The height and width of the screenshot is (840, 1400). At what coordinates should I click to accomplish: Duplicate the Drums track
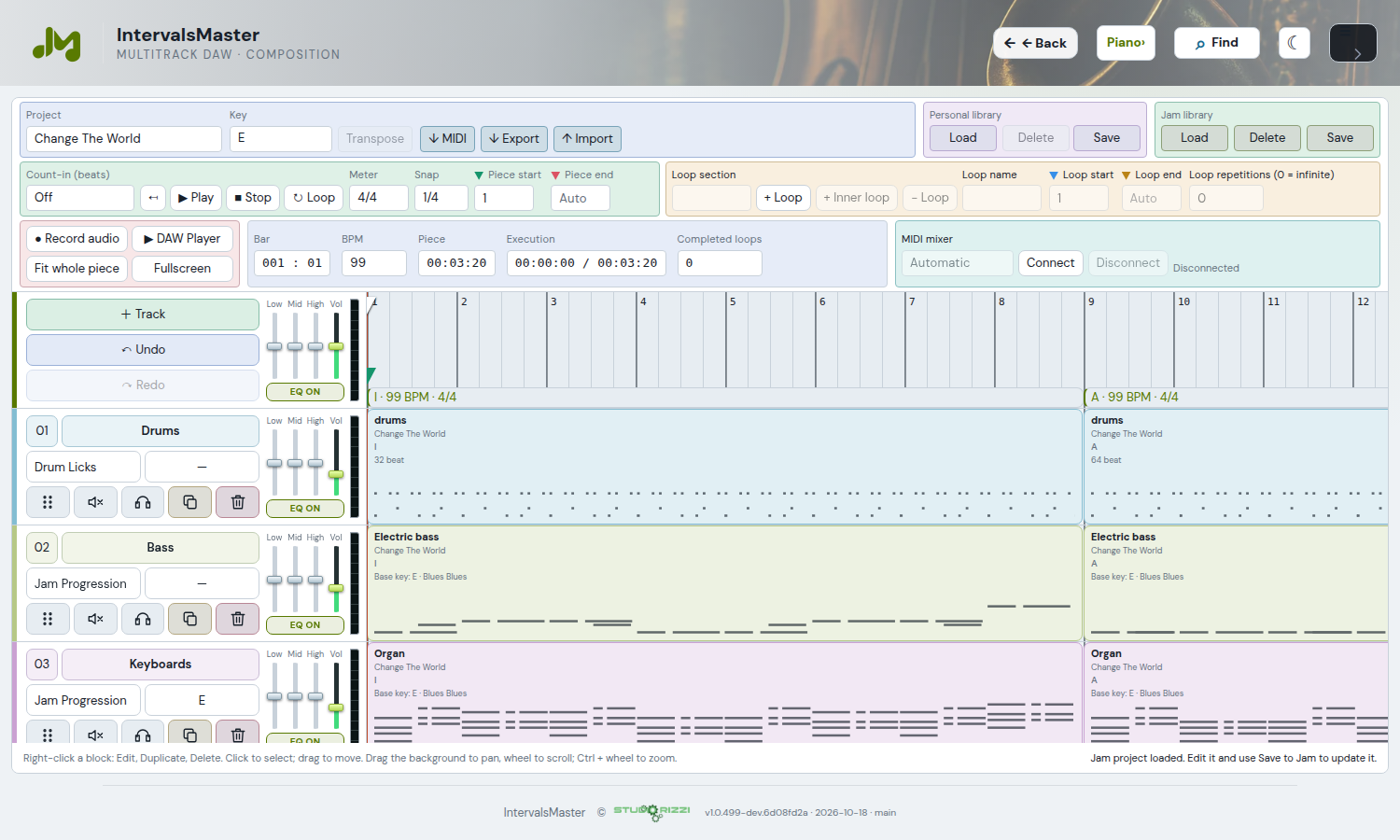[x=189, y=502]
